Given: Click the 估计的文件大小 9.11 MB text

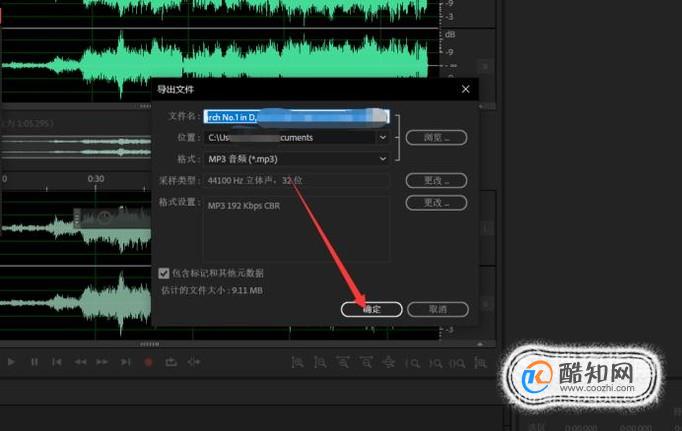Looking at the screenshot, I should pos(212,291).
